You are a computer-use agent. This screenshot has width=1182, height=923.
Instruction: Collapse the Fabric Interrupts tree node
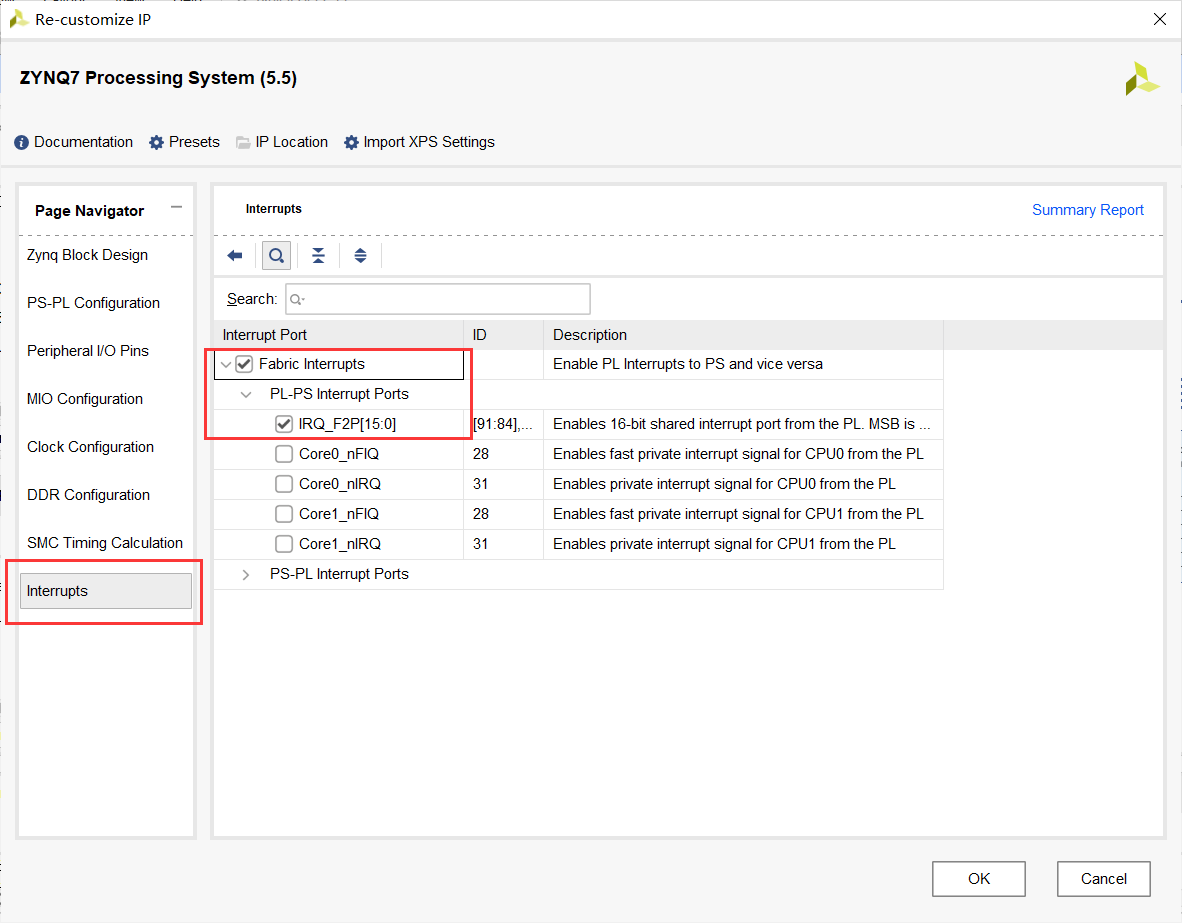(x=225, y=365)
